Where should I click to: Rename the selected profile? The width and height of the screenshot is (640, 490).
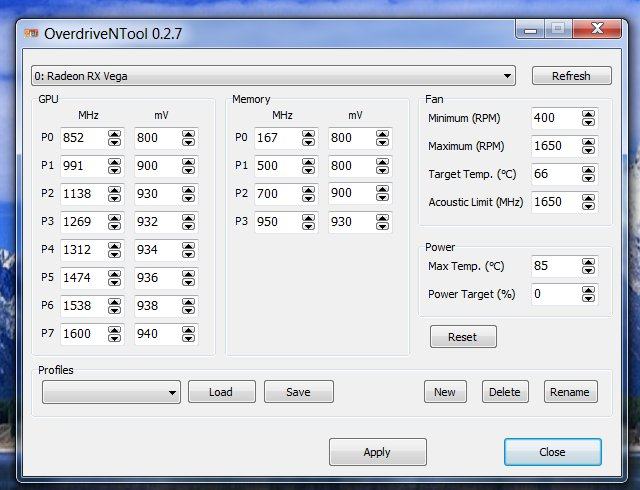pos(570,392)
